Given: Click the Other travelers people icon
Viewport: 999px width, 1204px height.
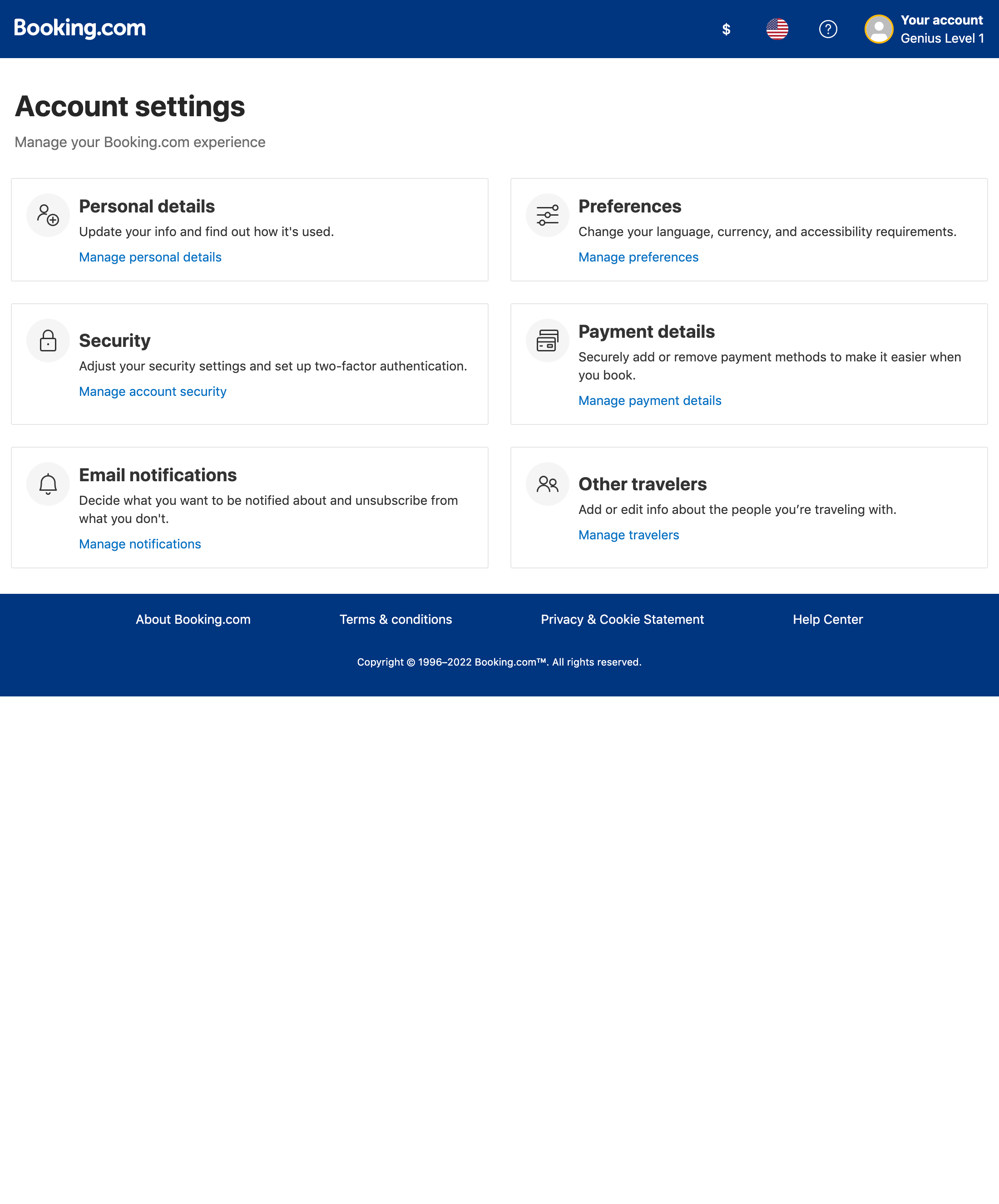Looking at the screenshot, I should pyautogui.click(x=547, y=484).
